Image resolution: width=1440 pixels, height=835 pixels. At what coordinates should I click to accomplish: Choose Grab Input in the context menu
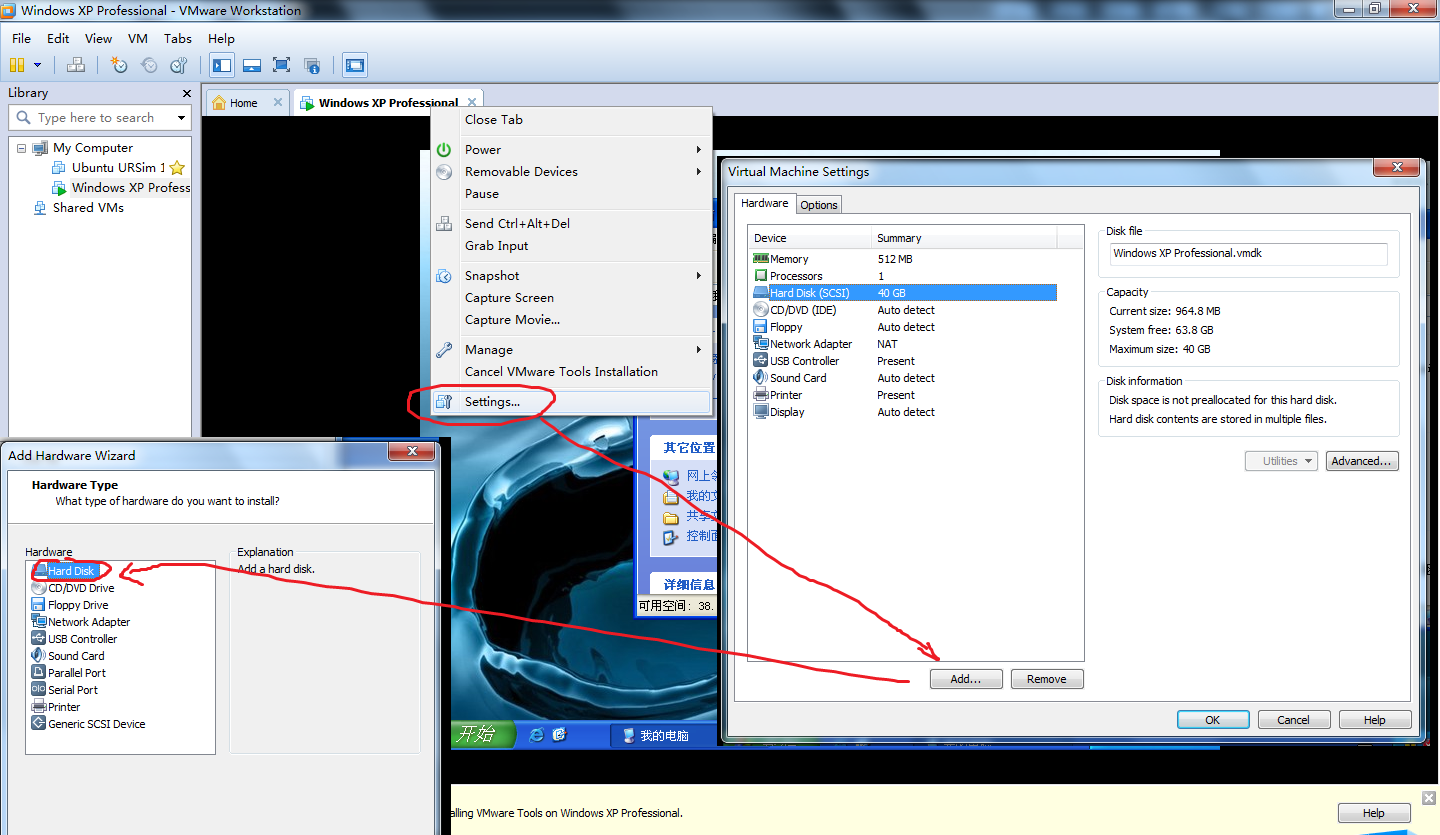pos(571,246)
